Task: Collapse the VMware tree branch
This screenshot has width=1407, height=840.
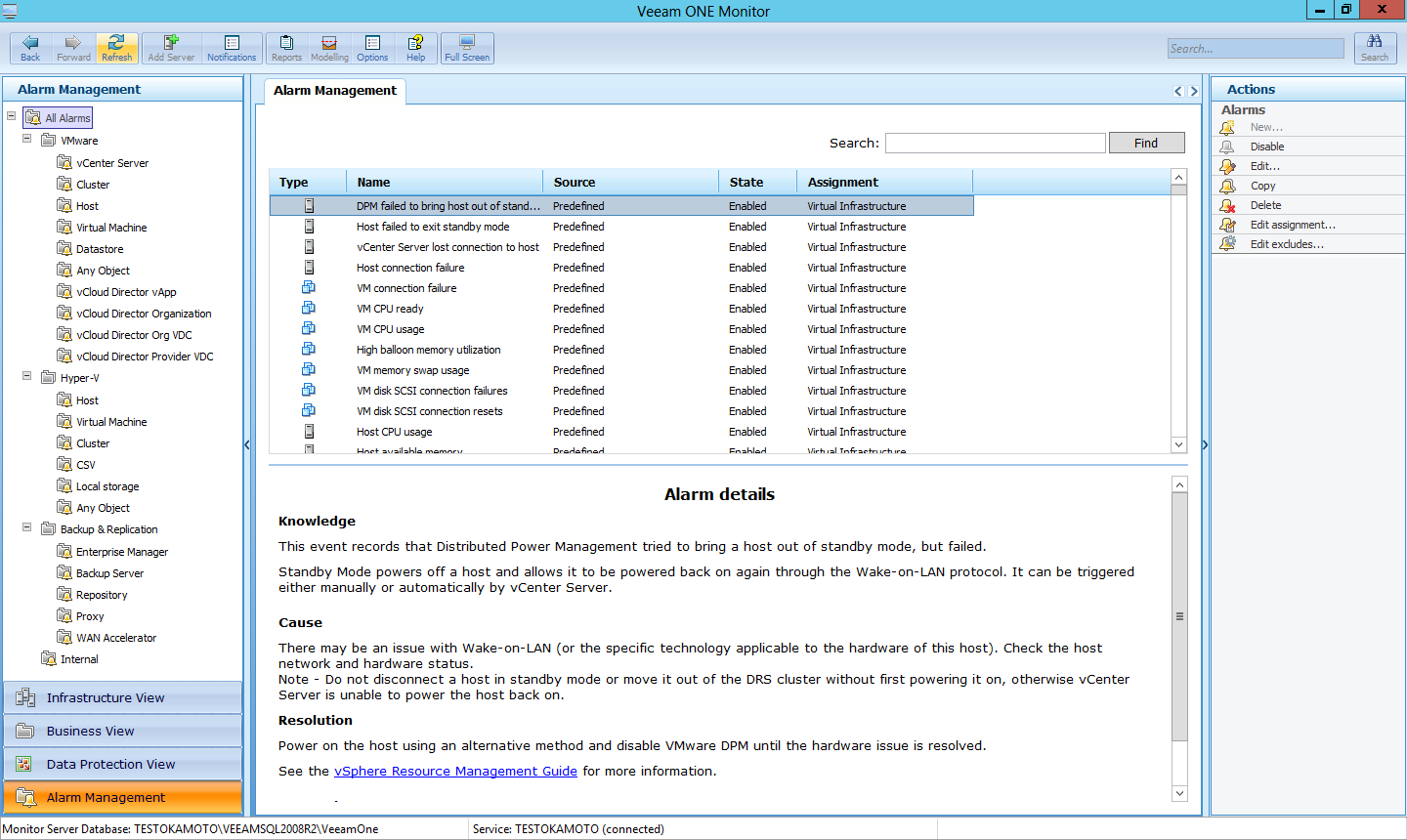Action: tap(26, 139)
